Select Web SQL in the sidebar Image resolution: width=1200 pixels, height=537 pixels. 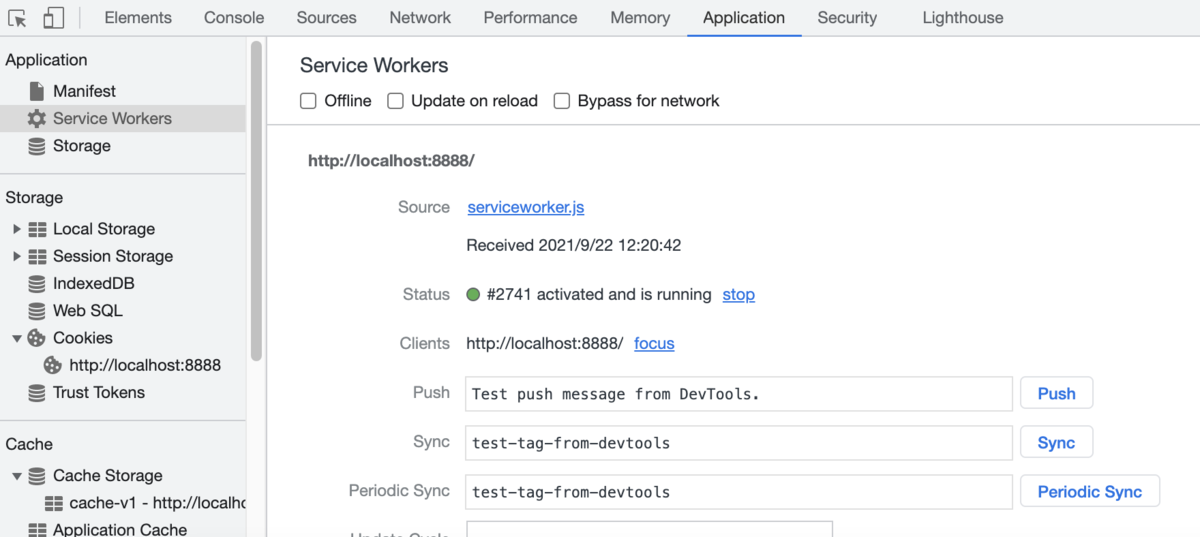click(88, 311)
